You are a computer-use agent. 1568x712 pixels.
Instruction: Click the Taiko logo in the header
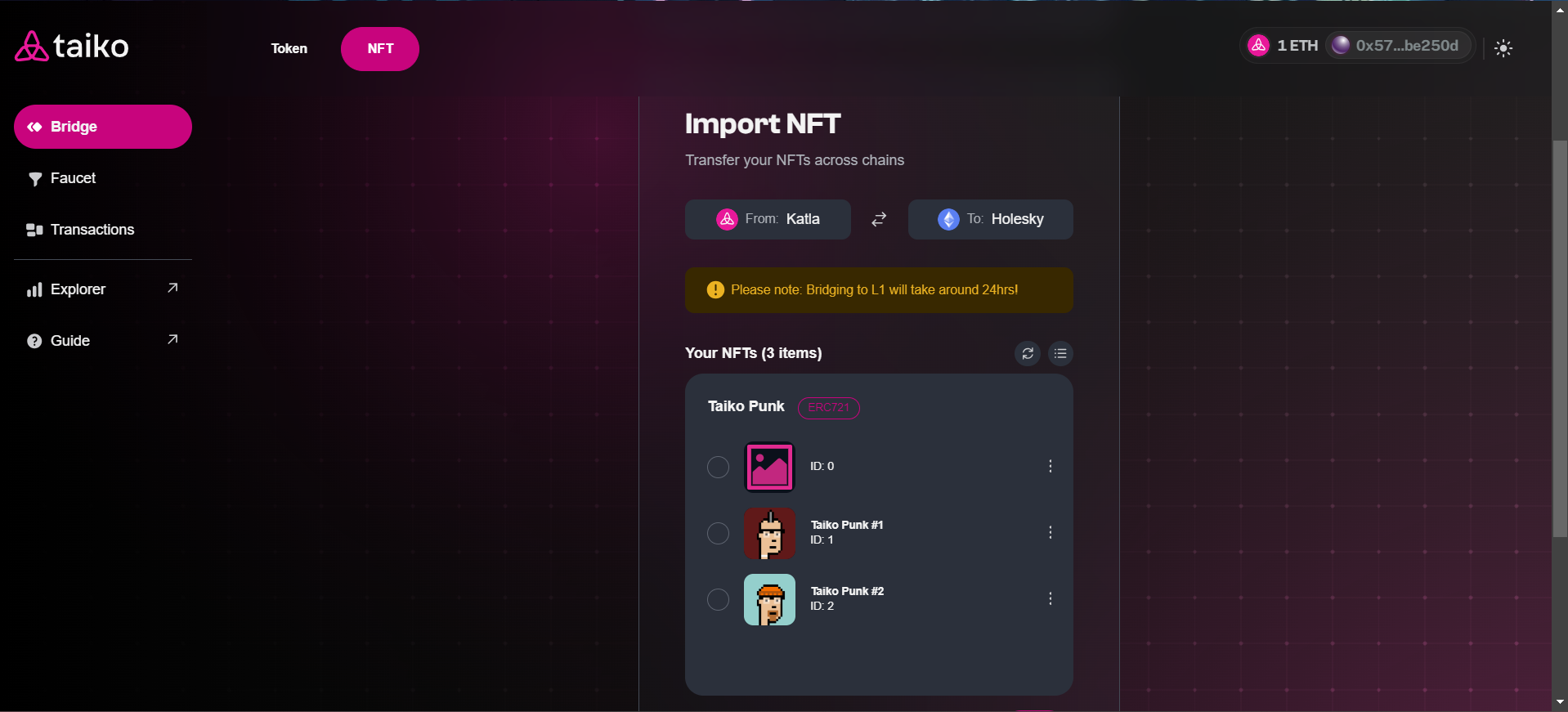[72, 47]
